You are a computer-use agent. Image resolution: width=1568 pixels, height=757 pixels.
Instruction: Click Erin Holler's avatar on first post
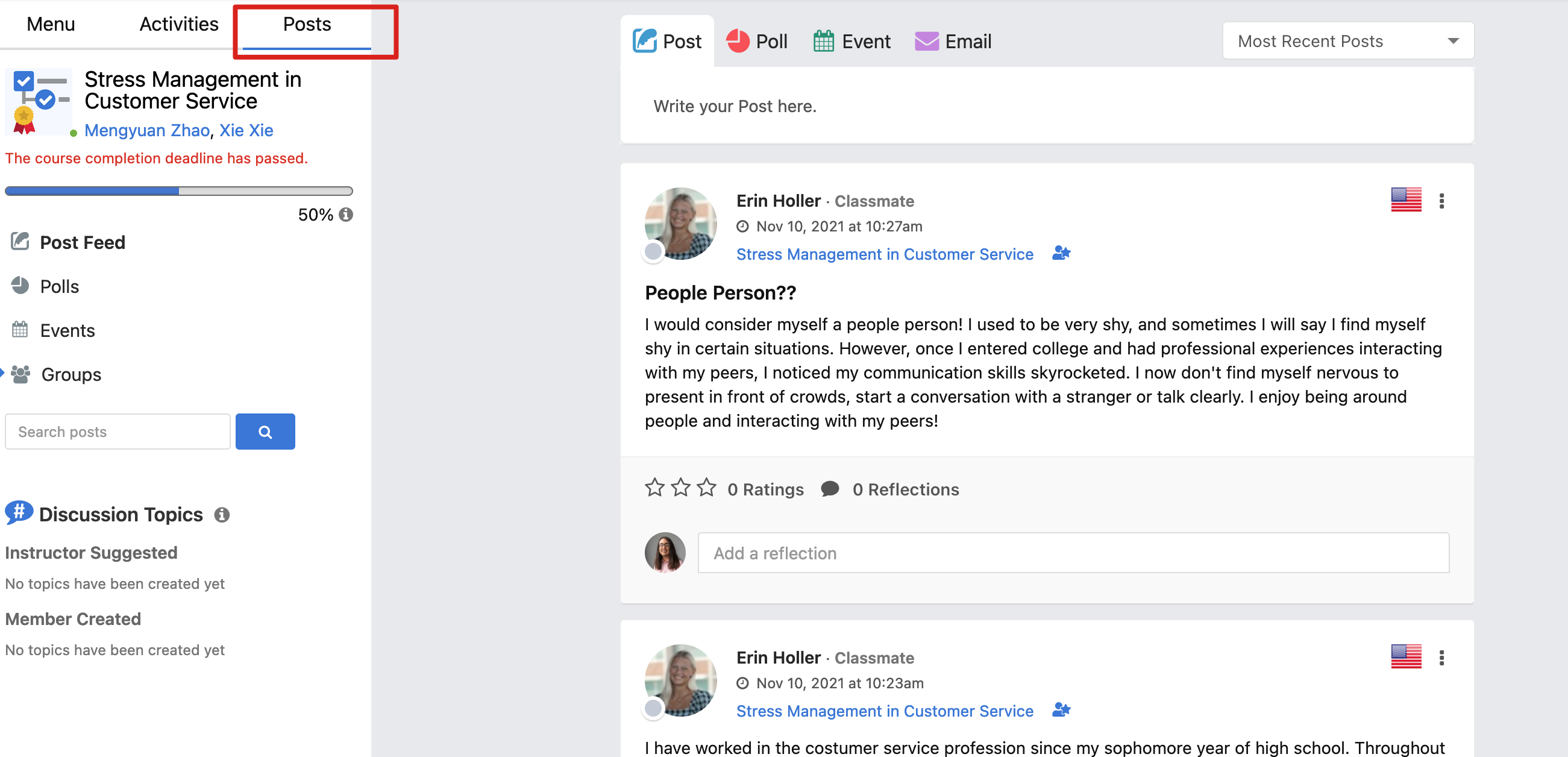pyautogui.click(x=680, y=224)
